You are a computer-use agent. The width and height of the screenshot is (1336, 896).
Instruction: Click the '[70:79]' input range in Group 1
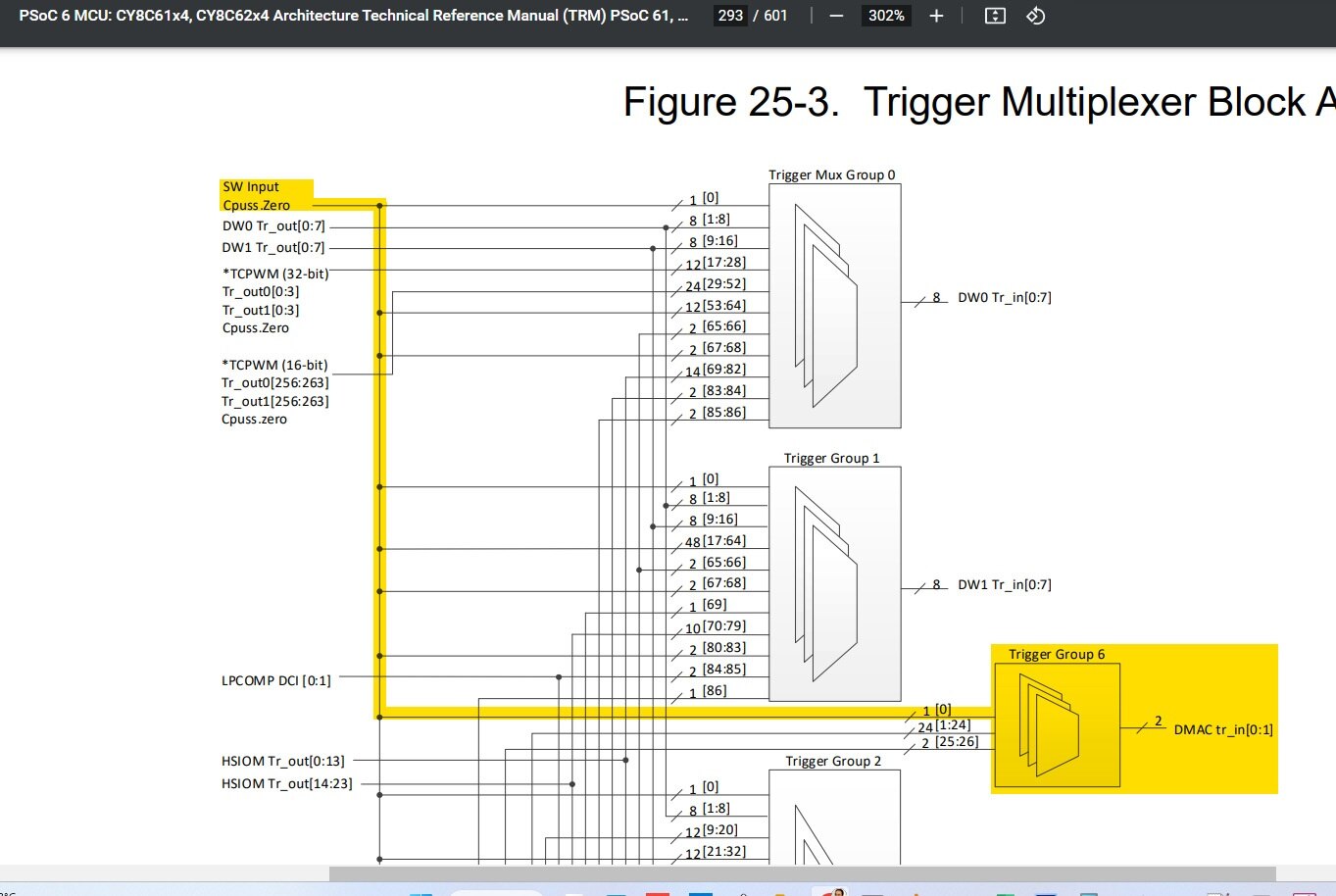point(724,626)
